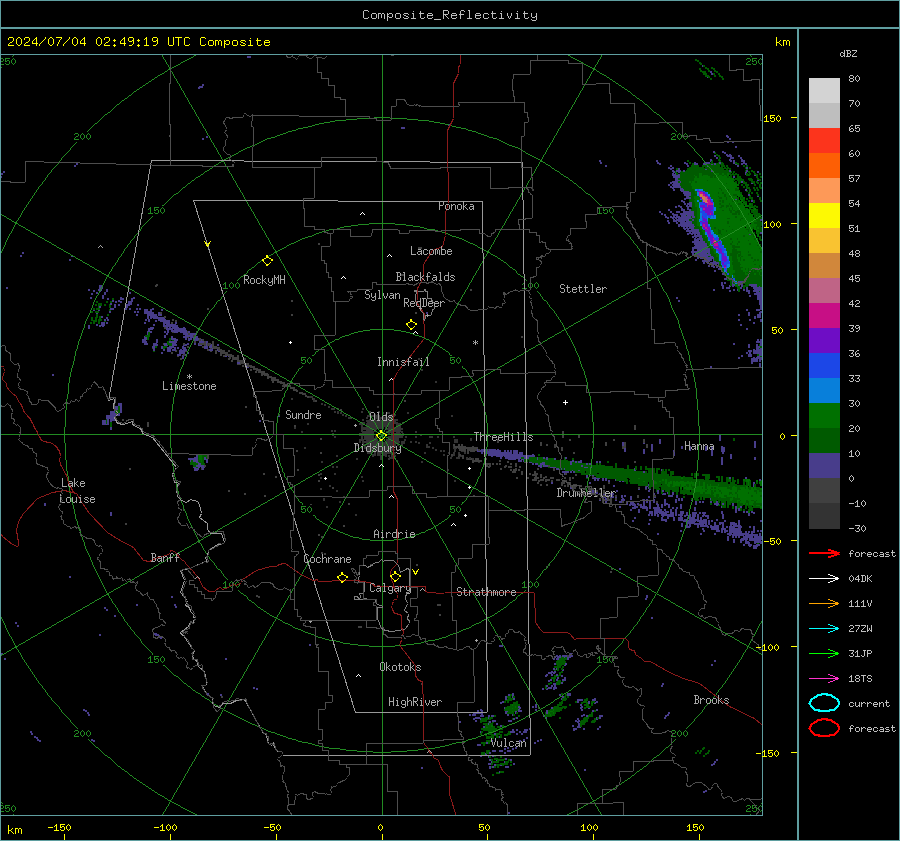Viewport: 900px width, 841px height.
Task: Click the yellow radar site diamond above Didsbury
Action: pos(381,436)
